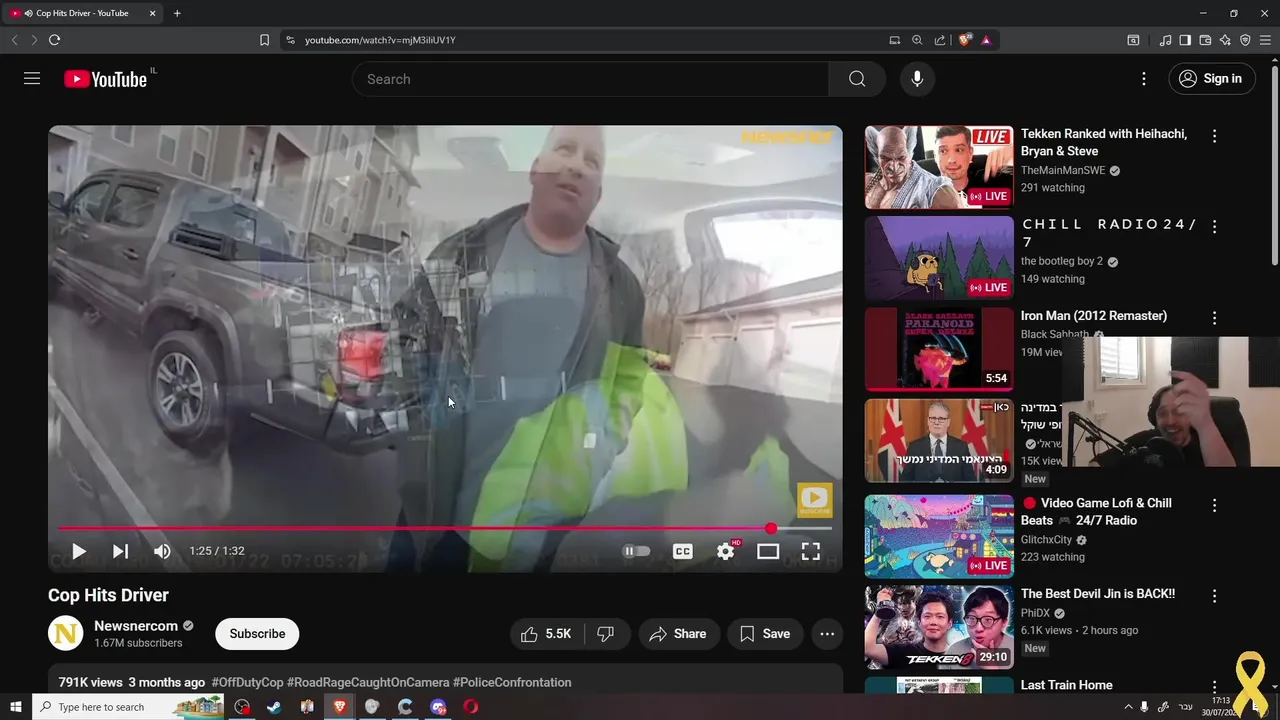Click the zoom magnifier icon in address bar
The width and height of the screenshot is (1280, 720).
(x=917, y=40)
